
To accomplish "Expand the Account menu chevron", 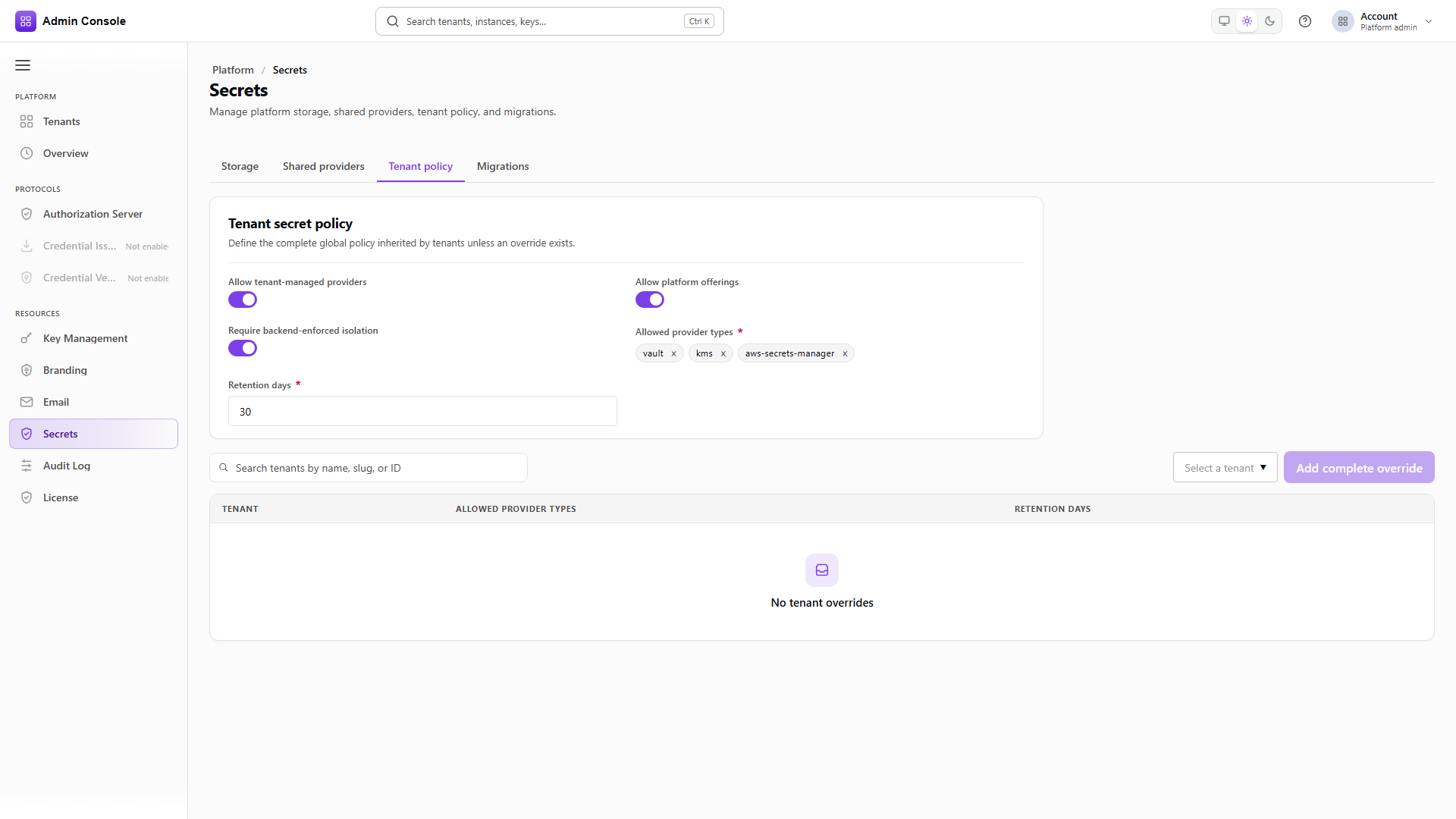I will (1429, 21).
